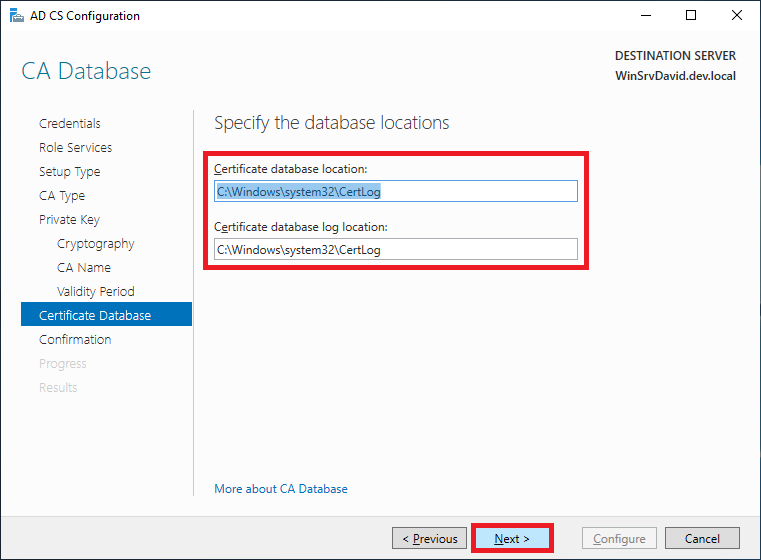
Task: Maximize the AD CS Configuration window
Action: [691, 16]
